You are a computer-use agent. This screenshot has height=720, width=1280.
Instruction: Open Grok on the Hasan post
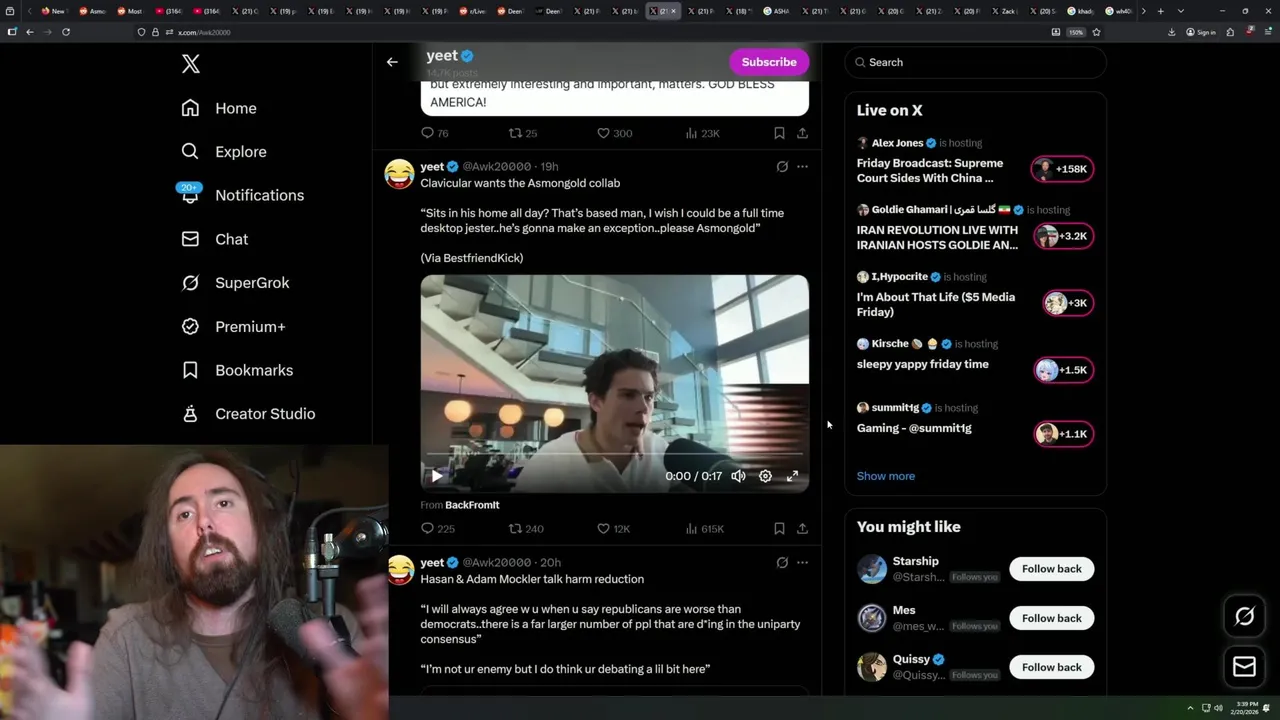coord(782,563)
